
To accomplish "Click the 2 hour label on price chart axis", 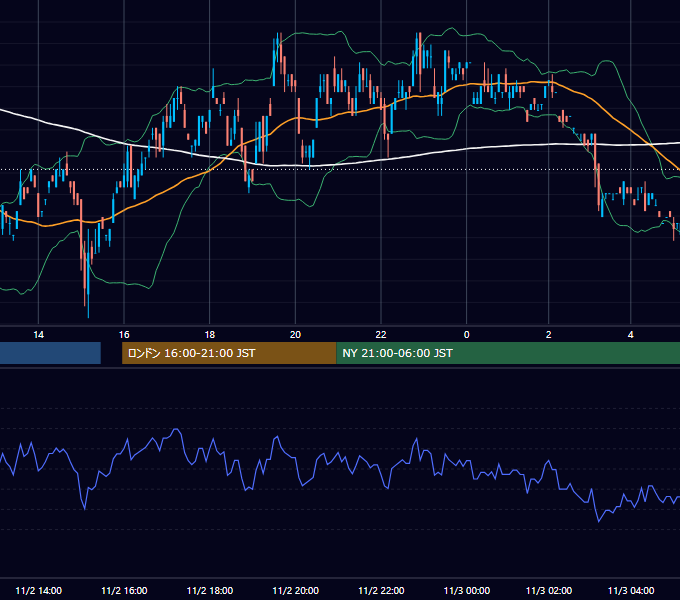I will [x=549, y=335].
